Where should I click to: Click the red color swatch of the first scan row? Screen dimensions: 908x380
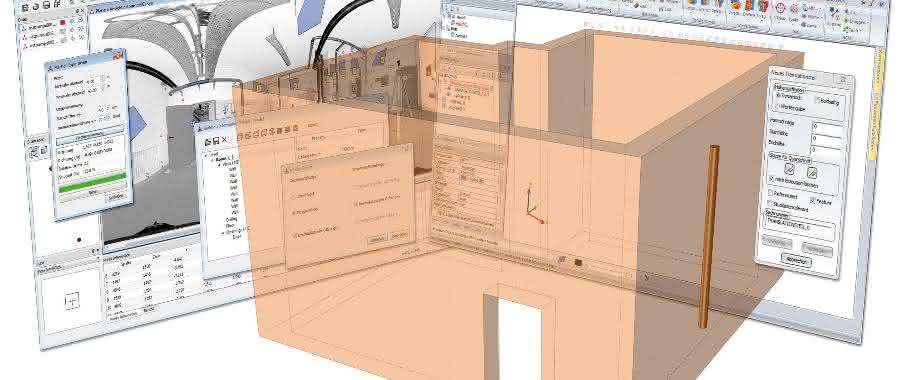[x=62, y=23]
